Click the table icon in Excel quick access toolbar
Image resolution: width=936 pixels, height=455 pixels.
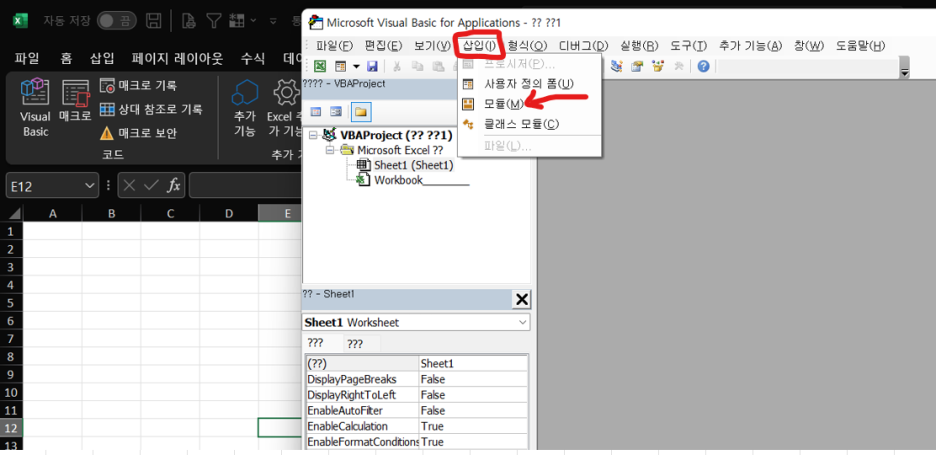point(239,21)
